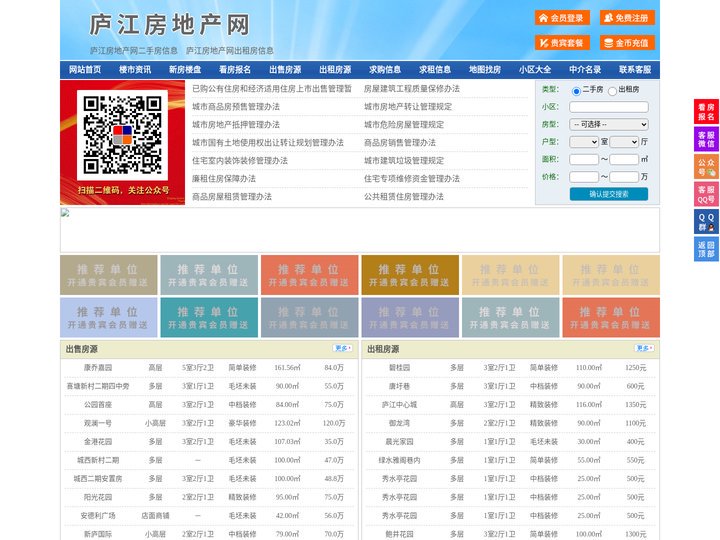Click the 免费注册 free registration button
This screenshot has height=540, width=720.
click(x=627, y=18)
